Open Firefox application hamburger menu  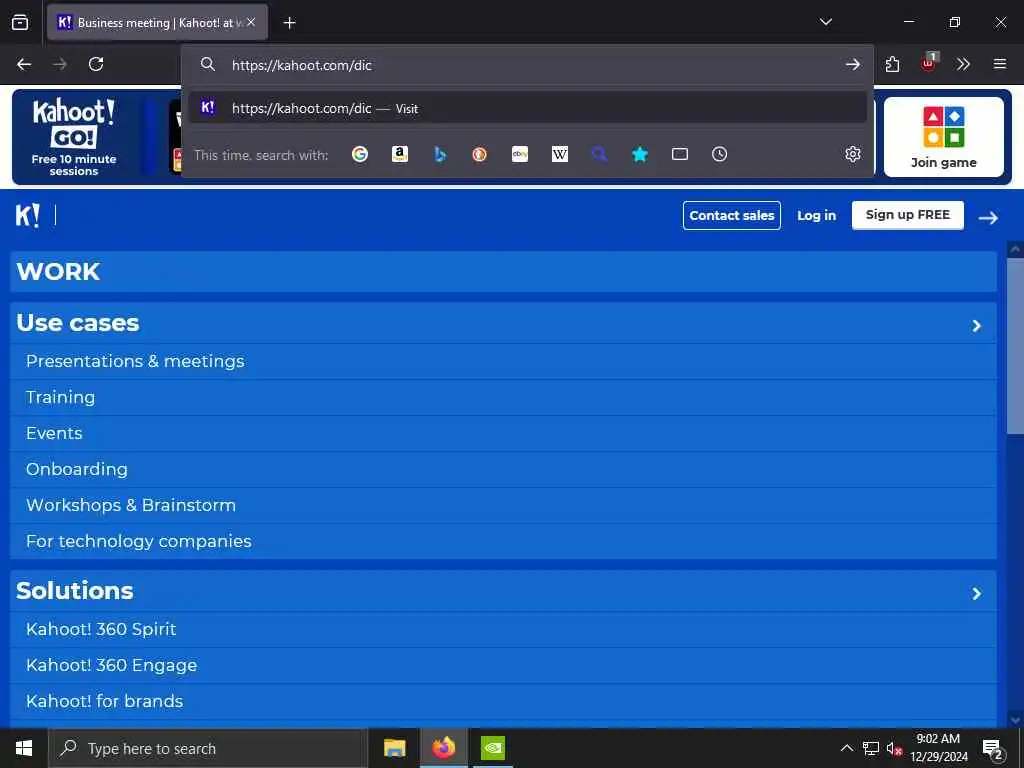1000,64
